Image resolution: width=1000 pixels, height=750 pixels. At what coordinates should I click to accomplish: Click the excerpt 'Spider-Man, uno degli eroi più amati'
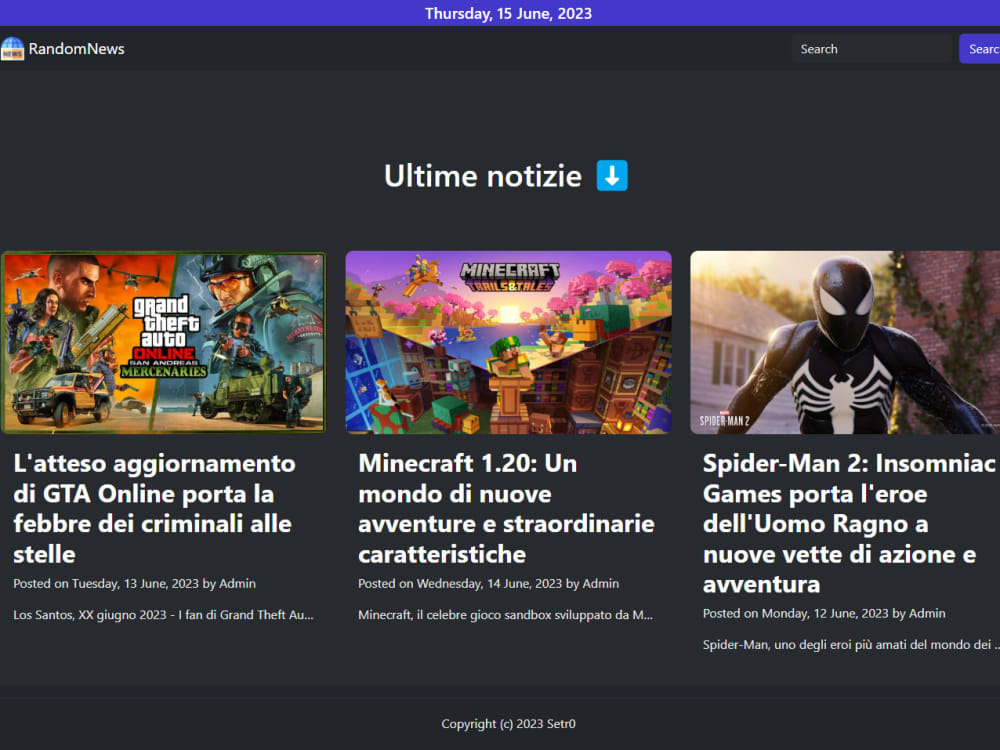851,645
